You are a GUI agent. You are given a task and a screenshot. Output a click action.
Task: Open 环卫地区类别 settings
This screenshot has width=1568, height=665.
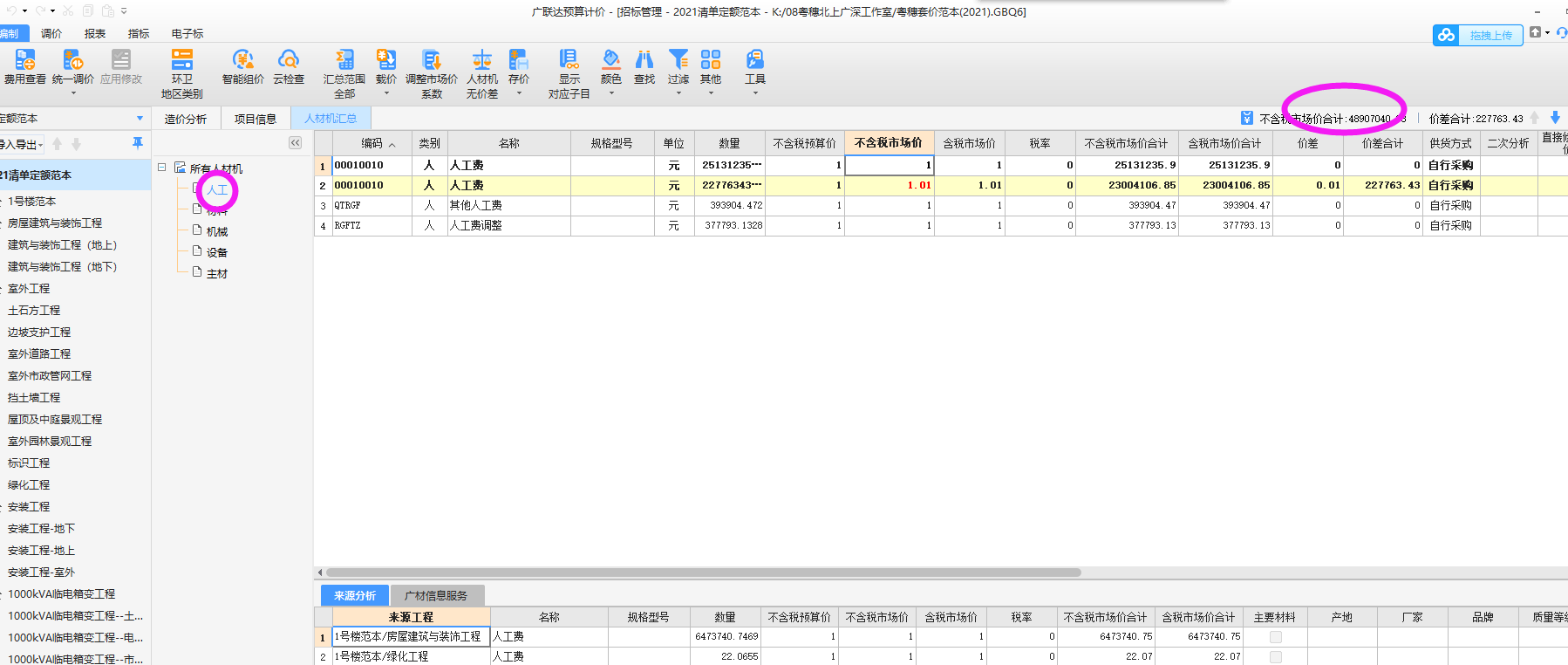pyautogui.click(x=181, y=73)
